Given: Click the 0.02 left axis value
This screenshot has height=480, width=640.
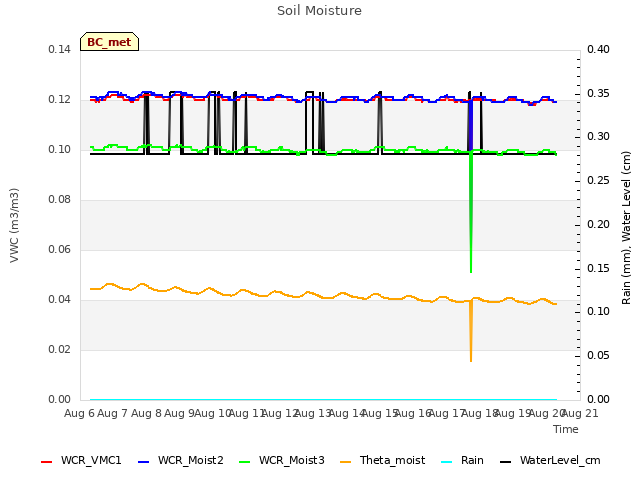Looking at the screenshot, I should [x=59, y=349].
